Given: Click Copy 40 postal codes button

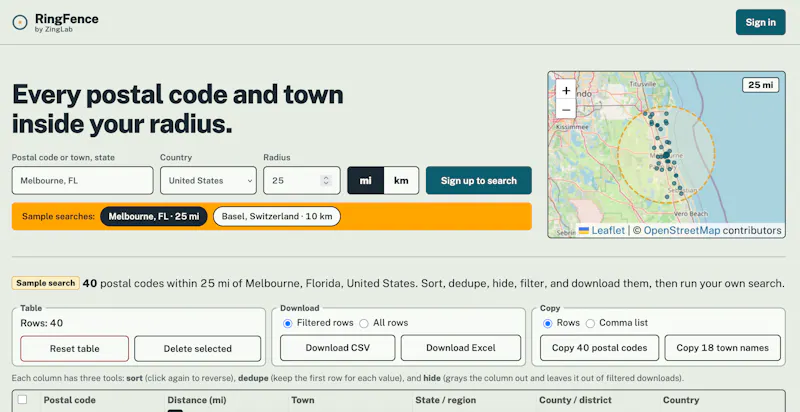Looking at the screenshot, I should point(599,348).
